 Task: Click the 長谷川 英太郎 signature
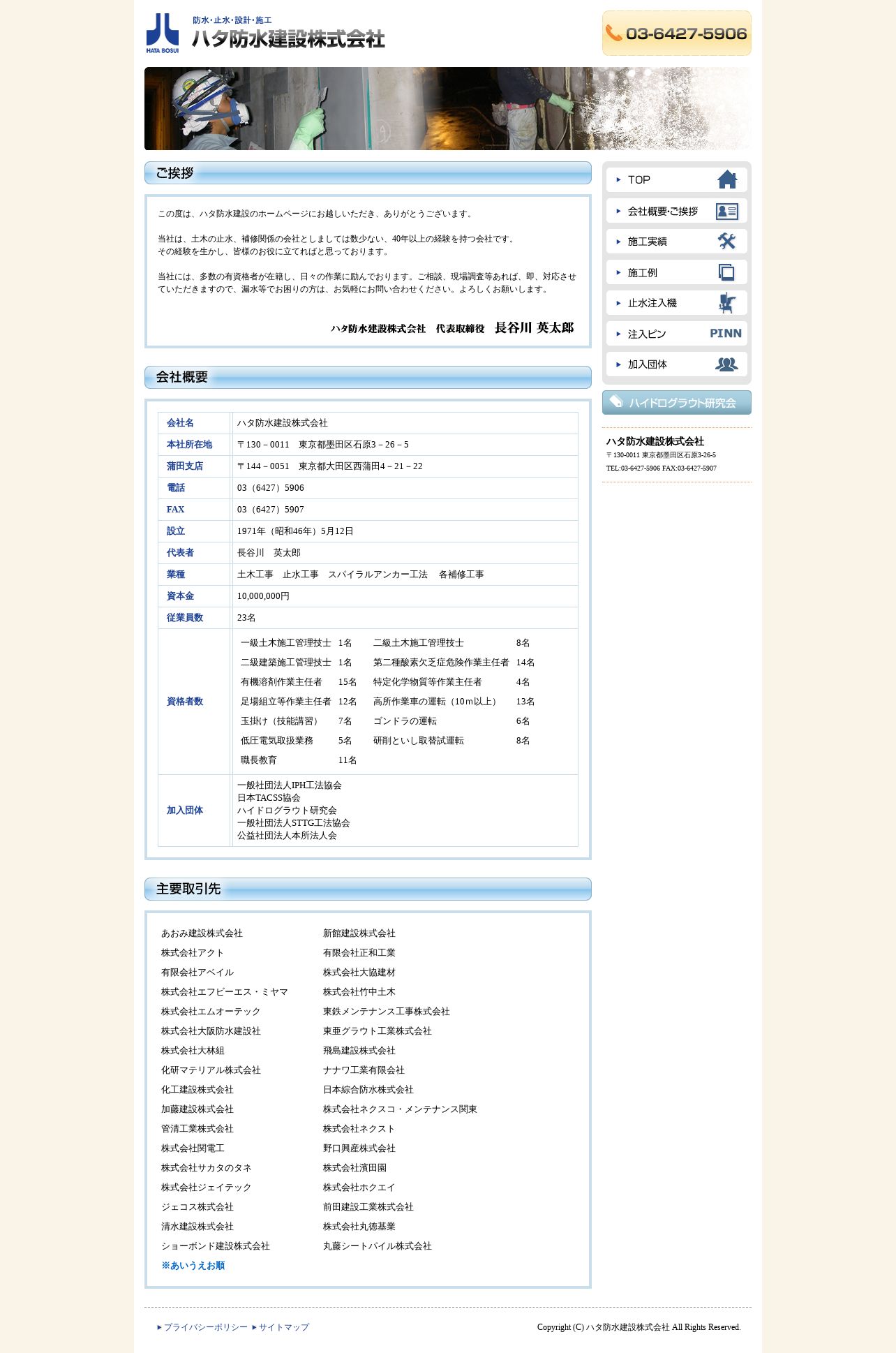pos(535,328)
